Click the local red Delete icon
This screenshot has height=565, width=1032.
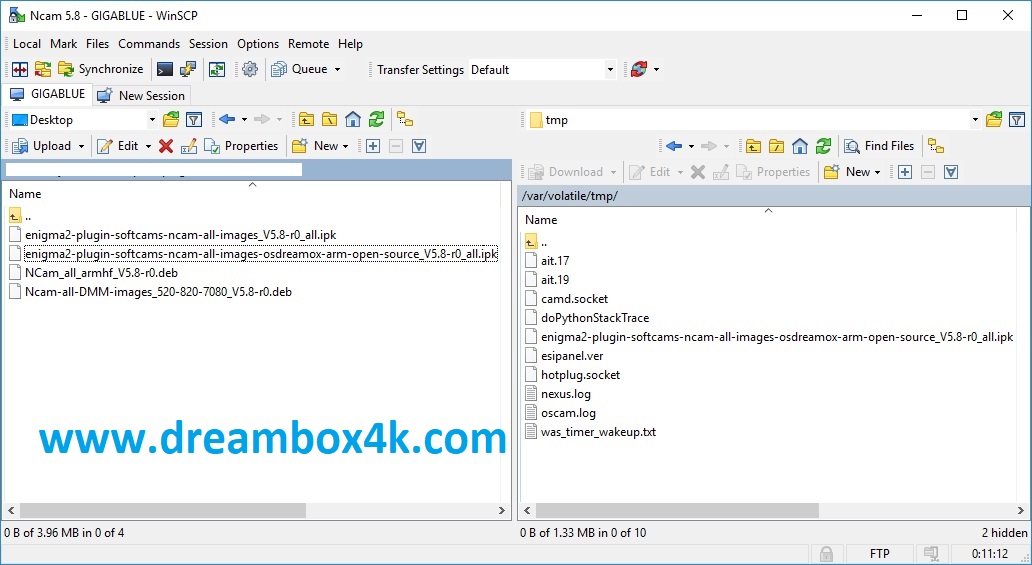point(166,146)
